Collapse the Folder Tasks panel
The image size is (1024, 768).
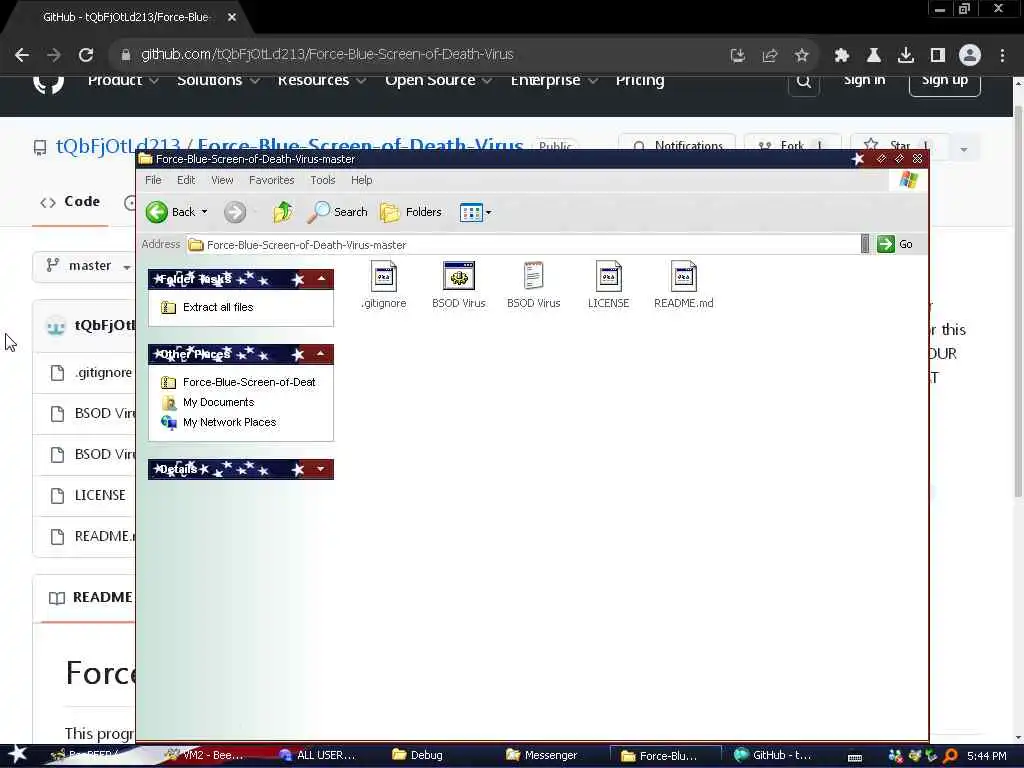coord(321,280)
